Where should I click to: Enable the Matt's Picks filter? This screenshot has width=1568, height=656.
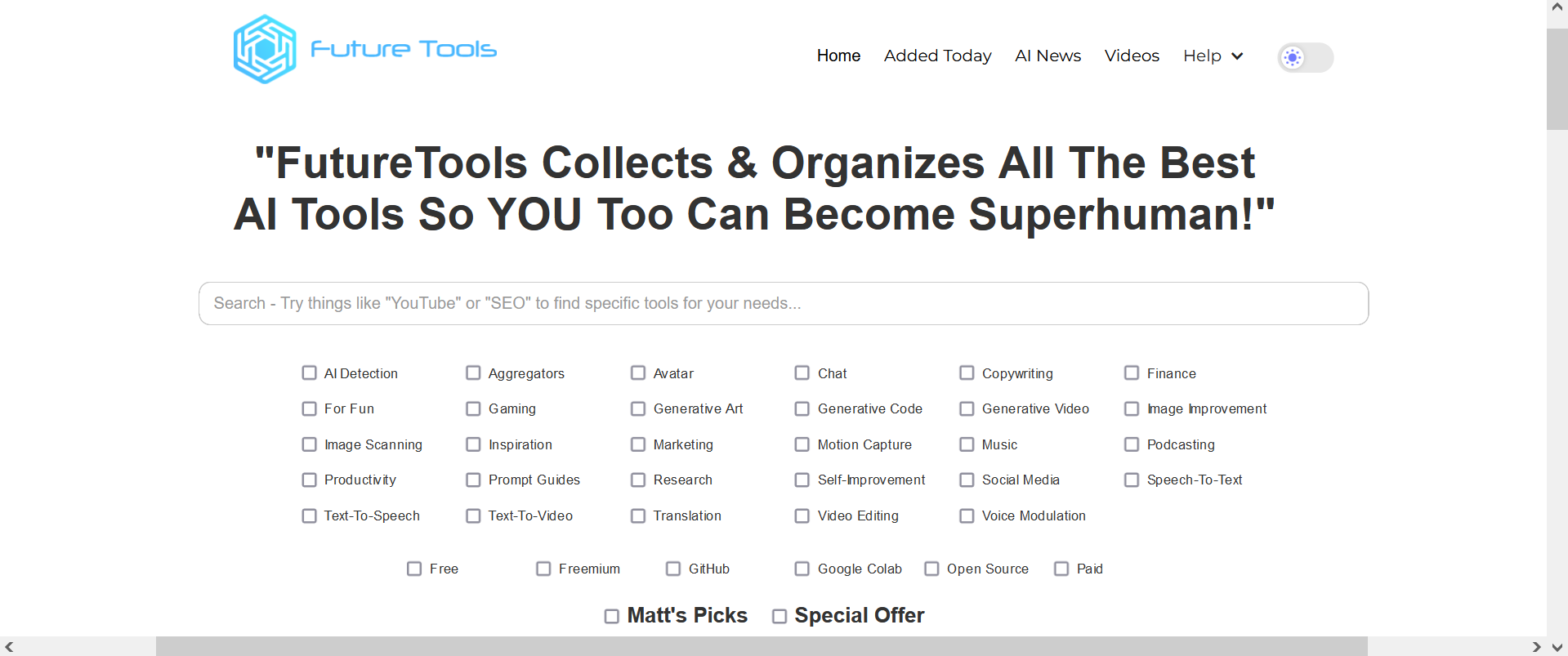click(x=611, y=616)
